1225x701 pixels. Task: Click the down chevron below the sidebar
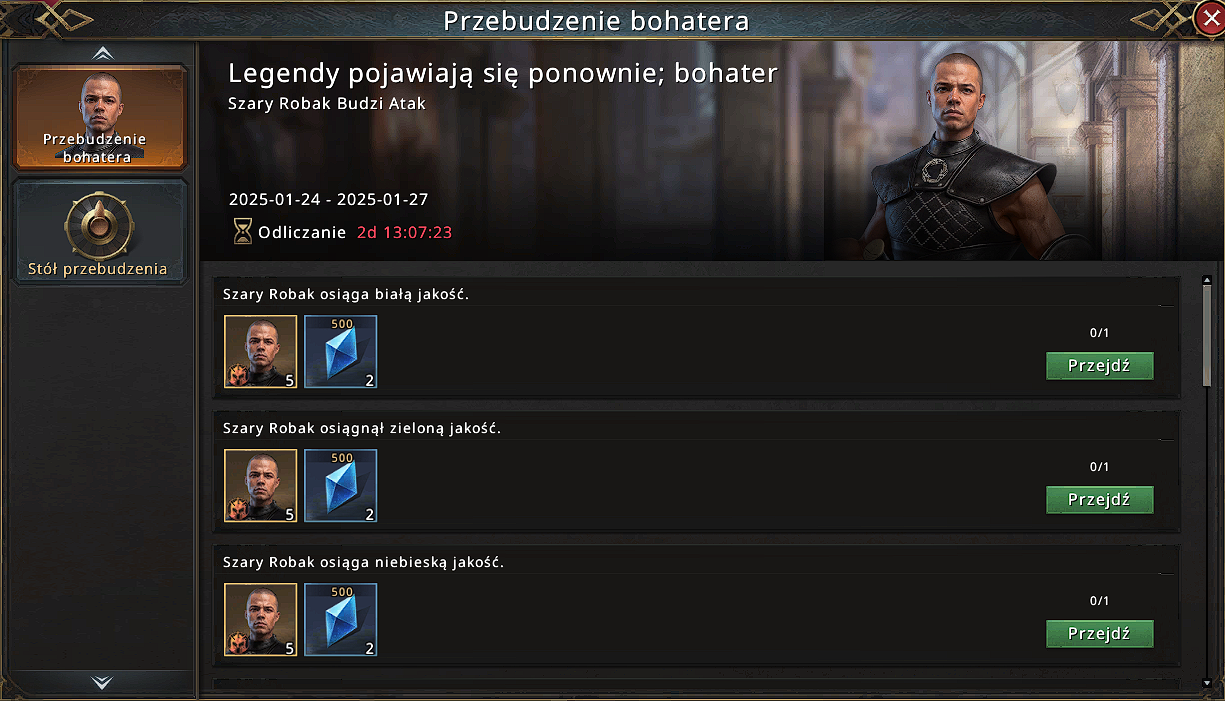(x=101, y=682)
